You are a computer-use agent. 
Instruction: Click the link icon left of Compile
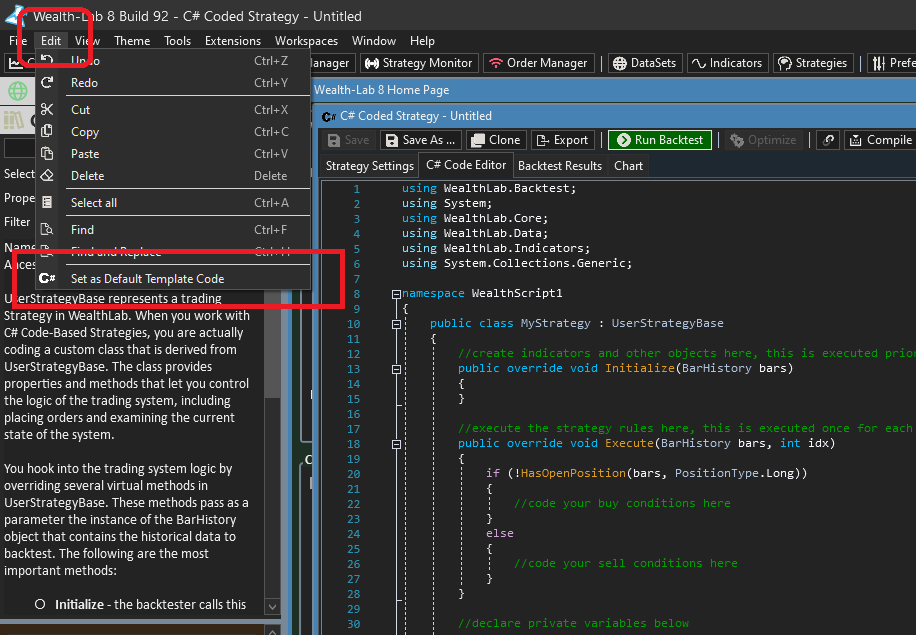tap(828, 140)
